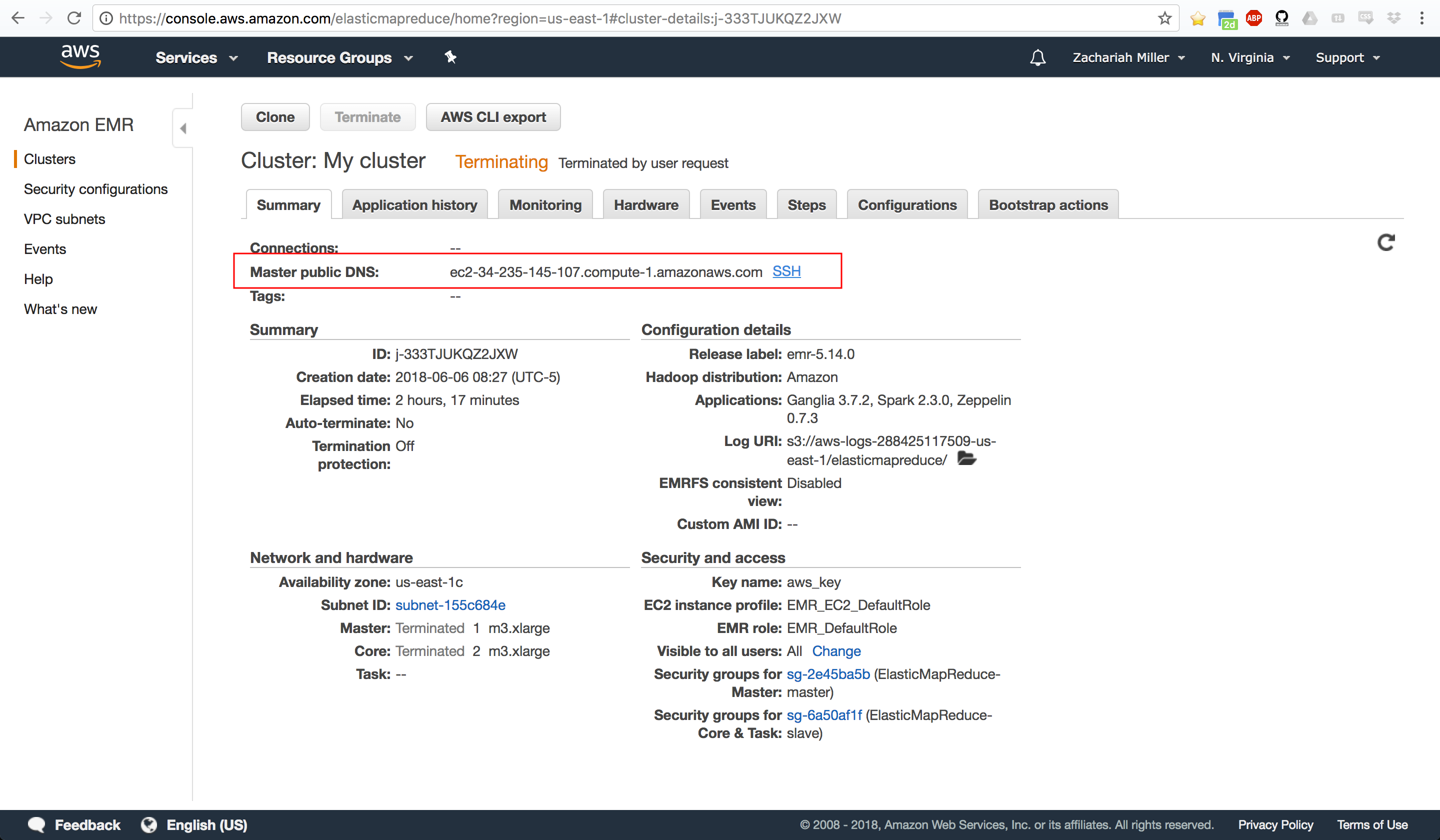This screenshot has width=1440, height=840.
Task: Click the Feedback link in footer
Action: click(x=87, y=824)
